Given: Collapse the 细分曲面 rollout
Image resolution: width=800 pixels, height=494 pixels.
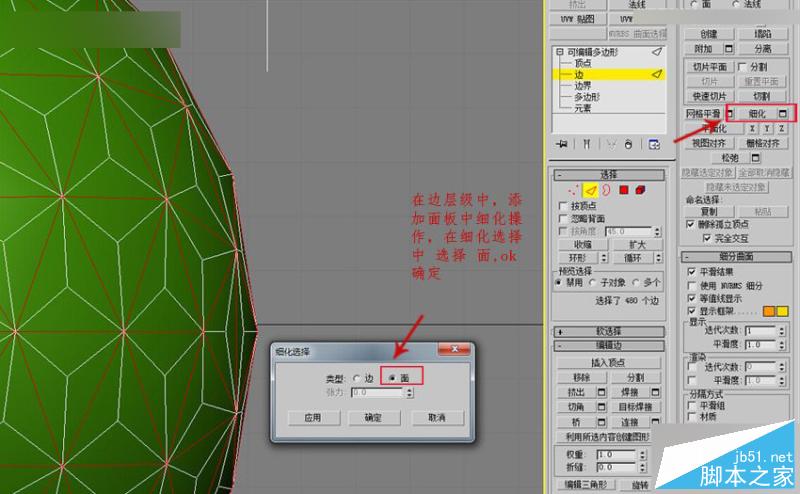Looking at the screenshot, I should click(736, 257).
